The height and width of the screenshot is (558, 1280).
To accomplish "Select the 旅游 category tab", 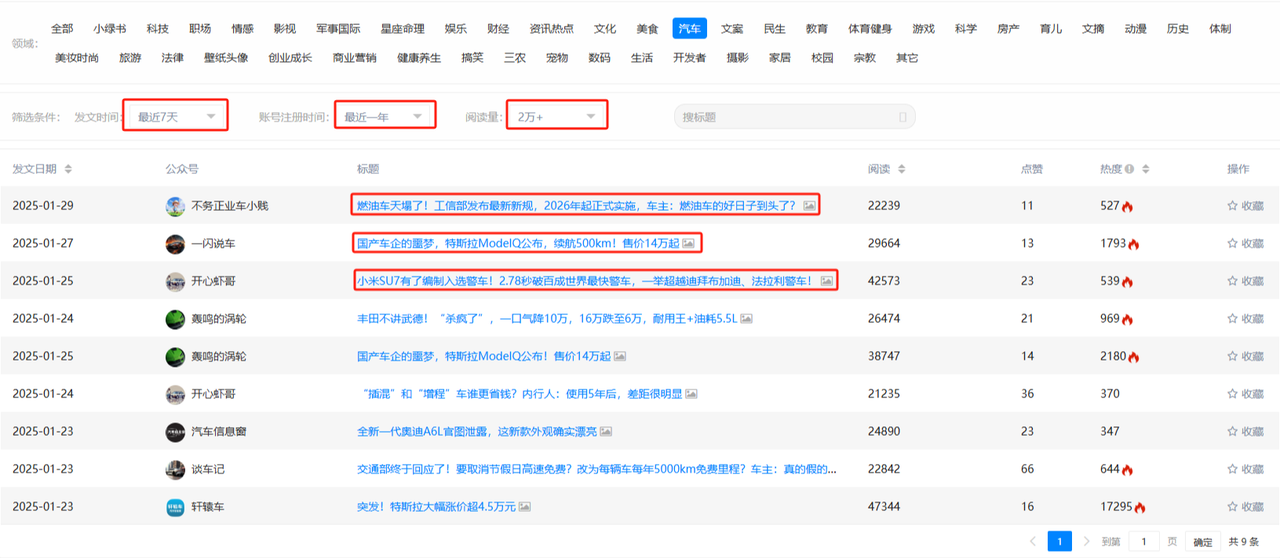I will (130, 58).
